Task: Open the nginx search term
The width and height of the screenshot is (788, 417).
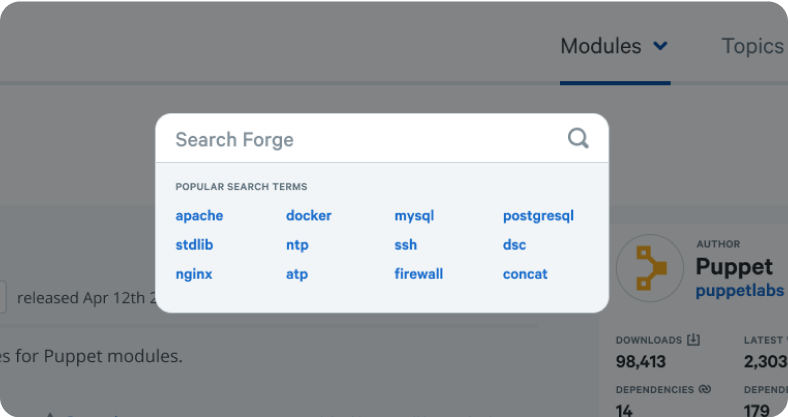Action: click(194, 273)
